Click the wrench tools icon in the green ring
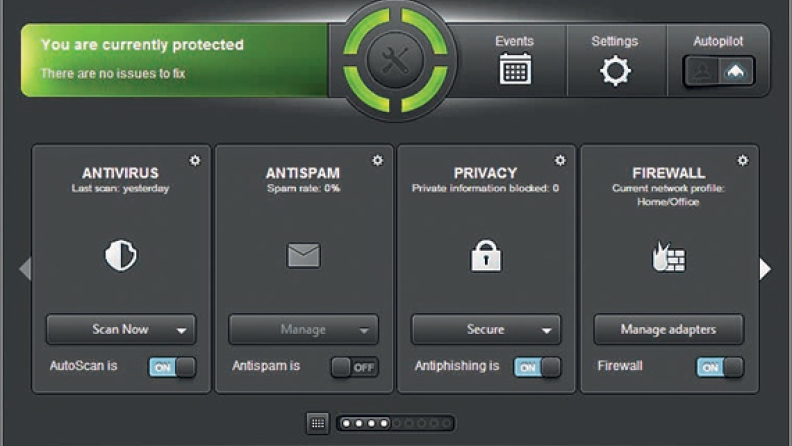Viewport: 792px width, 446px height. [x=395, y=61]
